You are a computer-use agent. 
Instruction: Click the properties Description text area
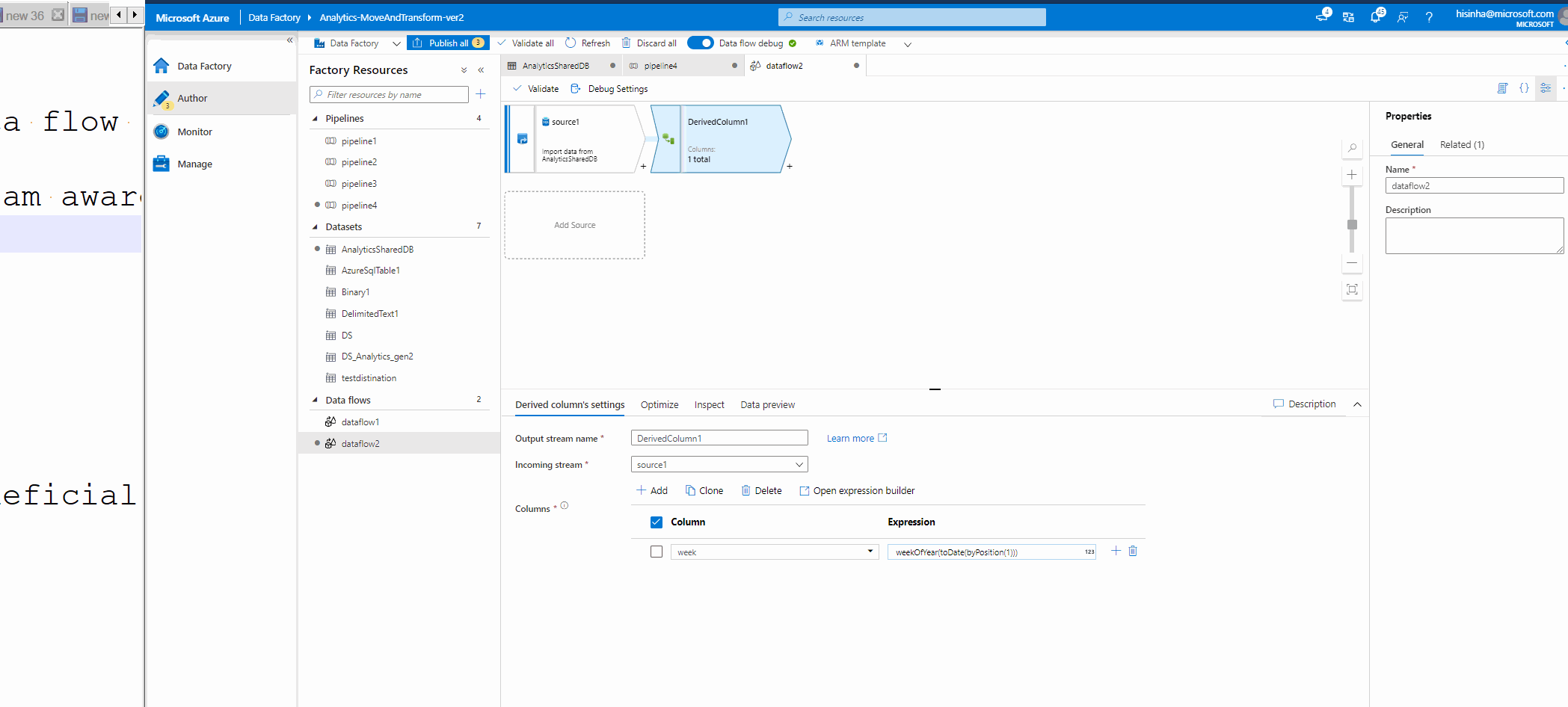click(1474, 236)
